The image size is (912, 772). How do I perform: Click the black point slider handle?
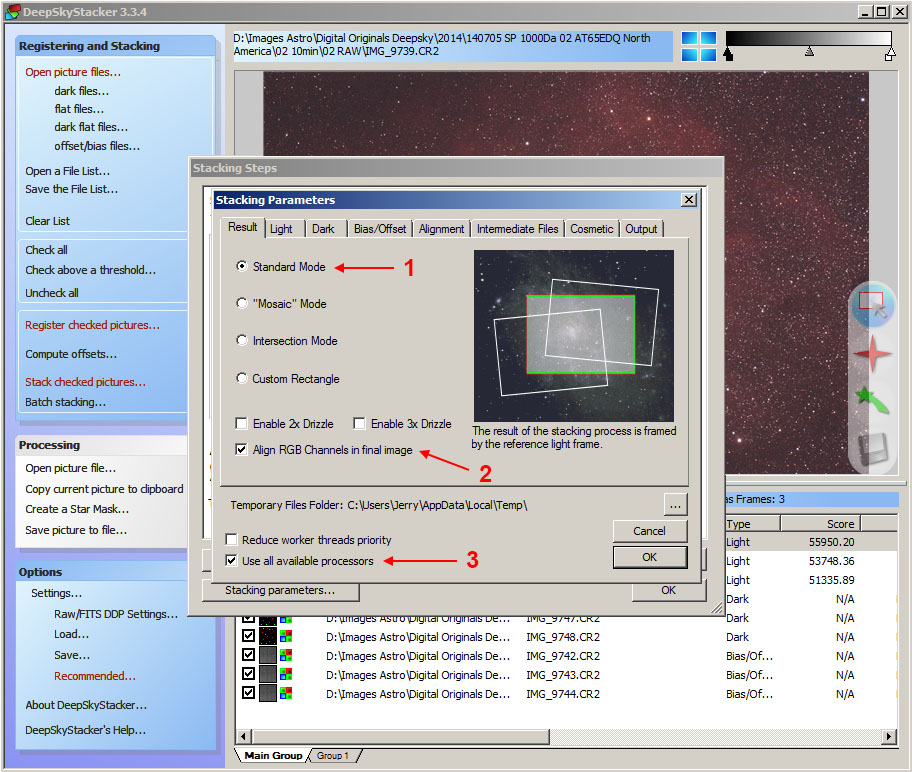pyautogui.click(x=728, y=54)
